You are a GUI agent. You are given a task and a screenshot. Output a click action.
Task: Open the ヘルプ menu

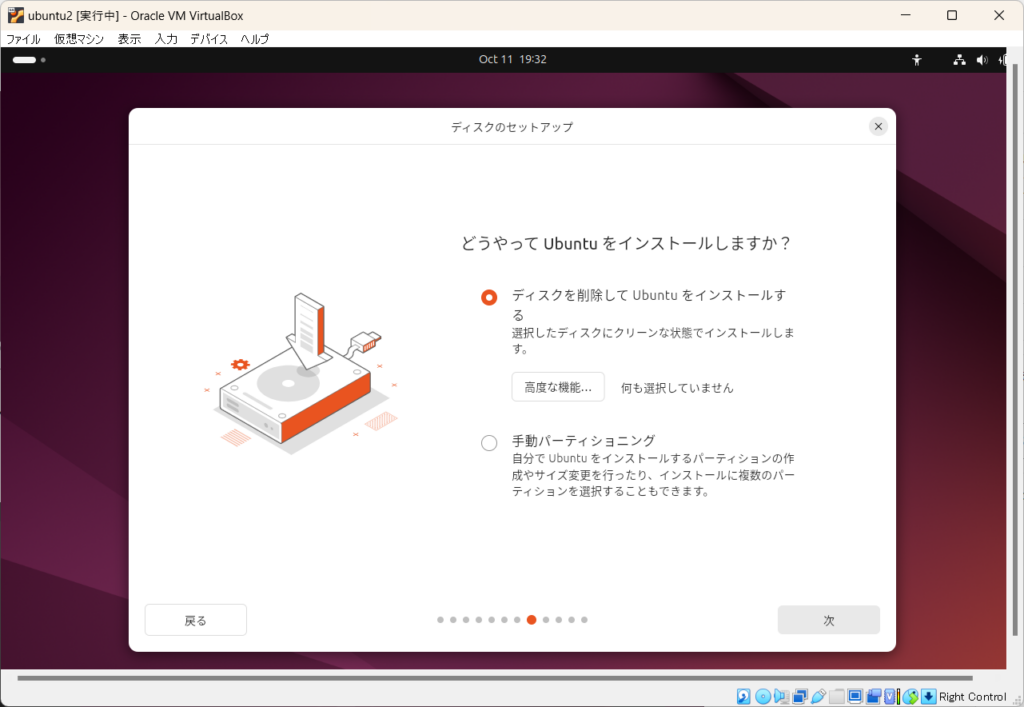pos(255,39)
